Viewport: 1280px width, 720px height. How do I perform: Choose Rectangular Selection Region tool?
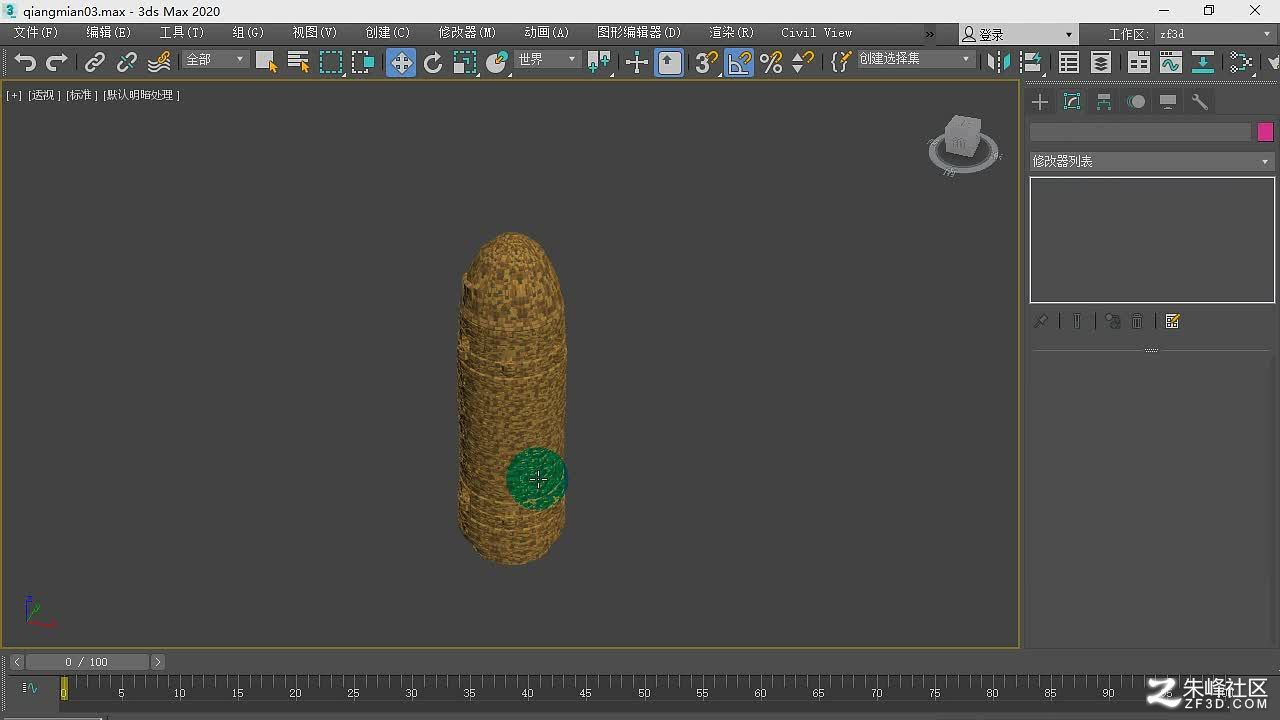point(331,62)
